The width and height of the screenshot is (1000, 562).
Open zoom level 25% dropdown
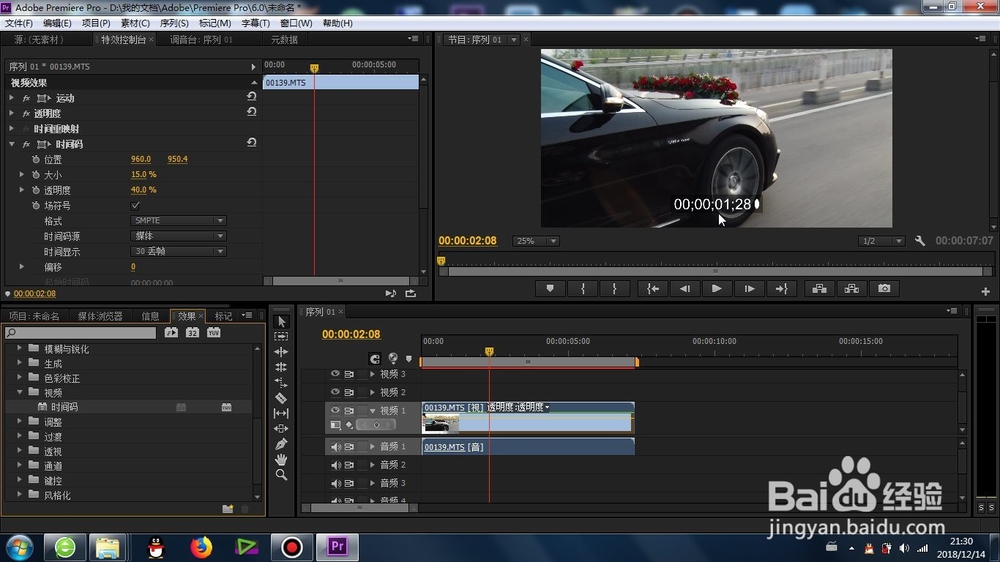coord(536,241)
